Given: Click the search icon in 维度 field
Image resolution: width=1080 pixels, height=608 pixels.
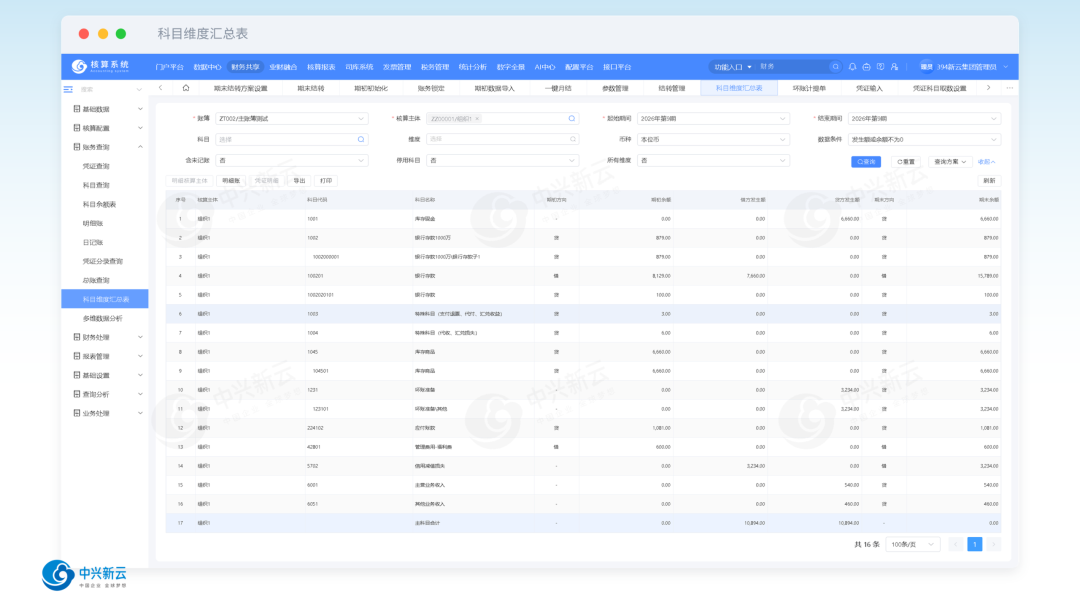Looking at the screenshot, I should pos(572,139).
